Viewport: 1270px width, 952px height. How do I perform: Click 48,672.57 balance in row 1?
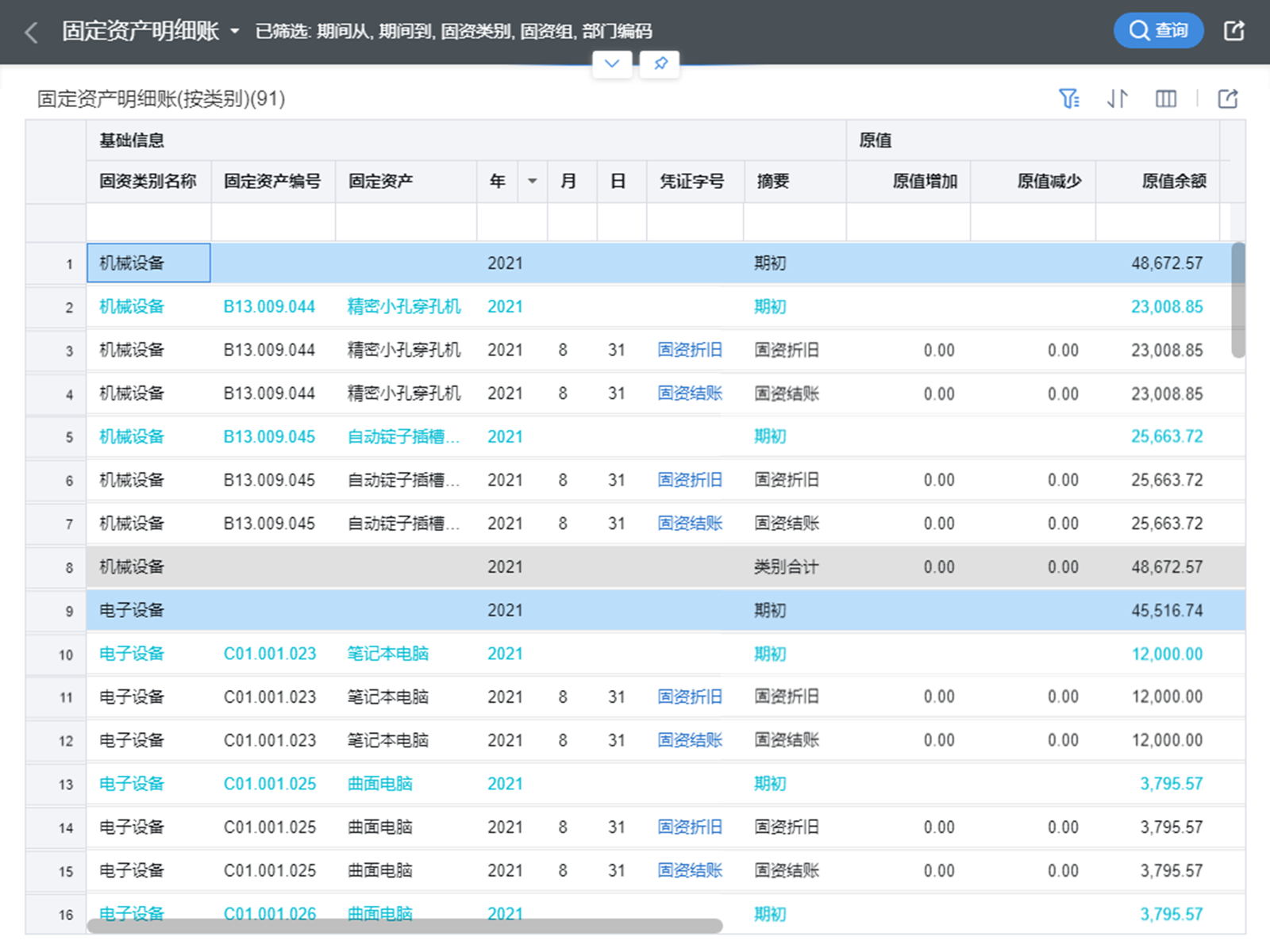(x=1167, y=263)
